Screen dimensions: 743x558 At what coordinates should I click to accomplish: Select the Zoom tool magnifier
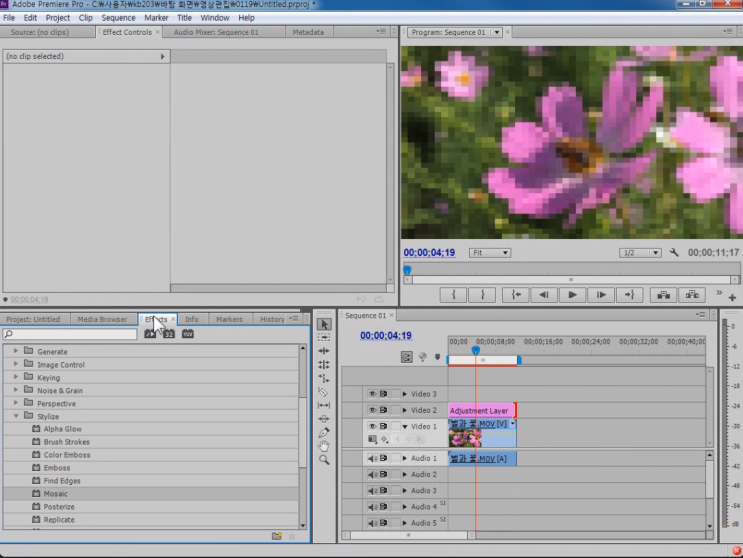pos(324,460)
